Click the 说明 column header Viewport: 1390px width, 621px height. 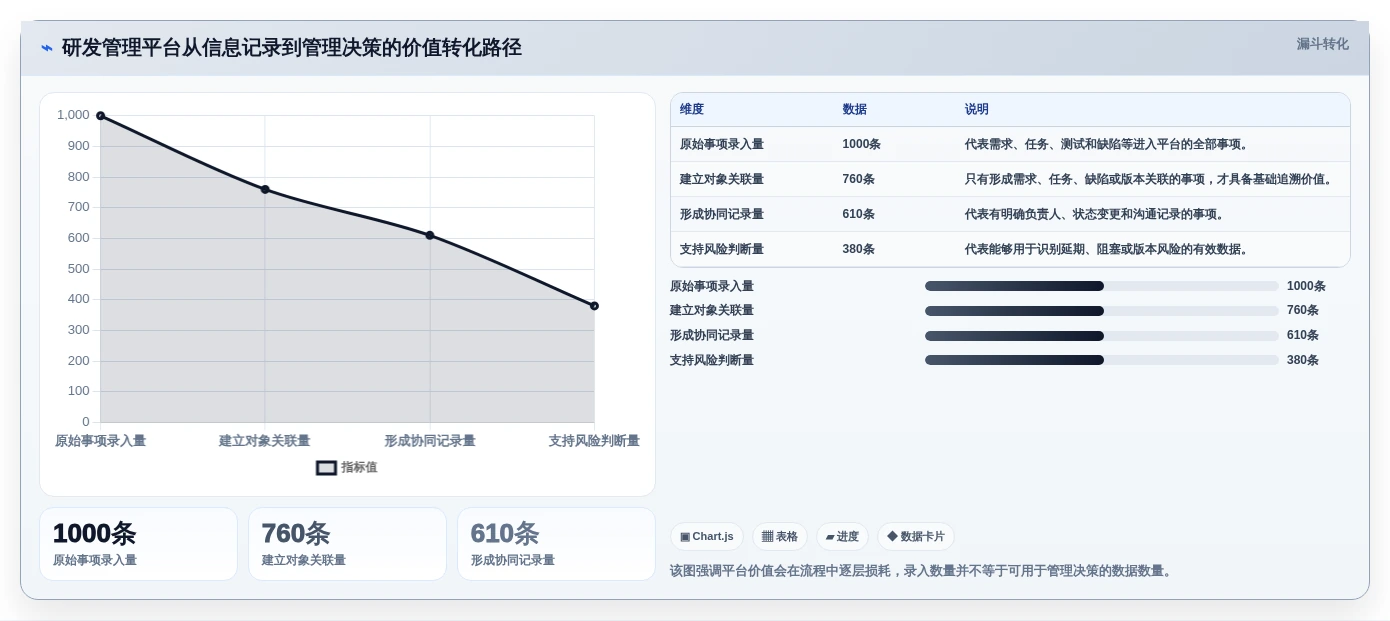tap(977, 110)
